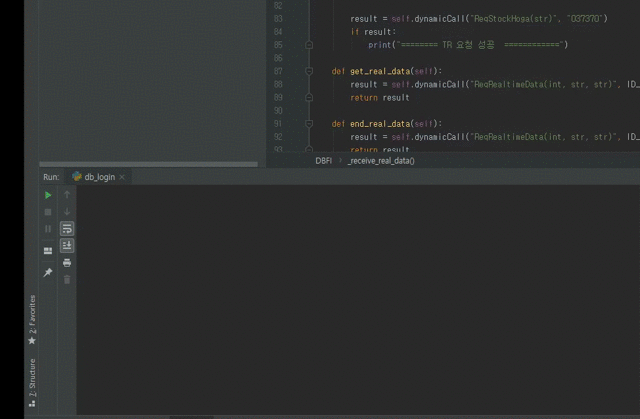640x419 pixels.
Task: Close the db_login run tab
Action: tap(122, 177)
